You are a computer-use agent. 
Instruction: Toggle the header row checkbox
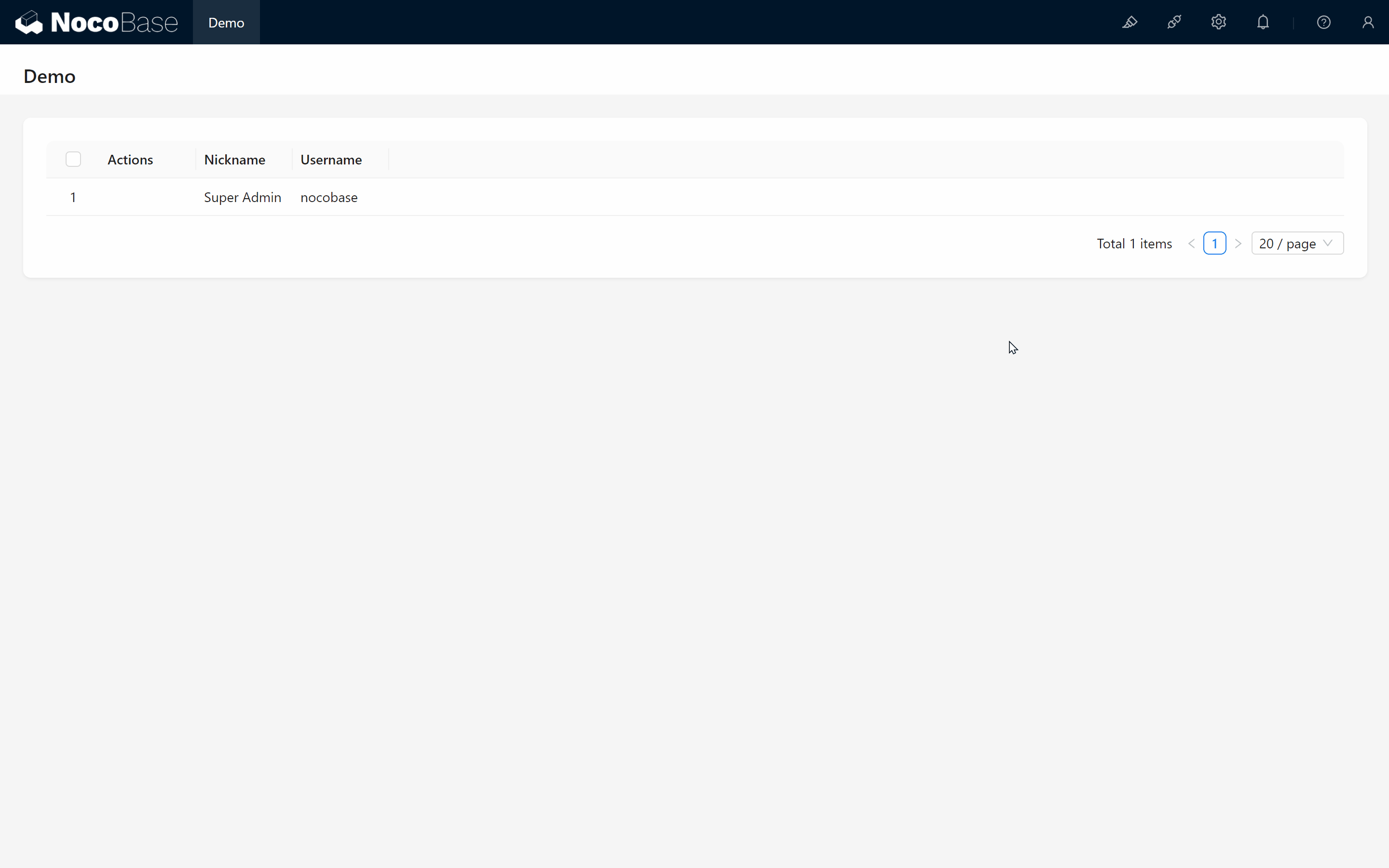coord(73,159)
